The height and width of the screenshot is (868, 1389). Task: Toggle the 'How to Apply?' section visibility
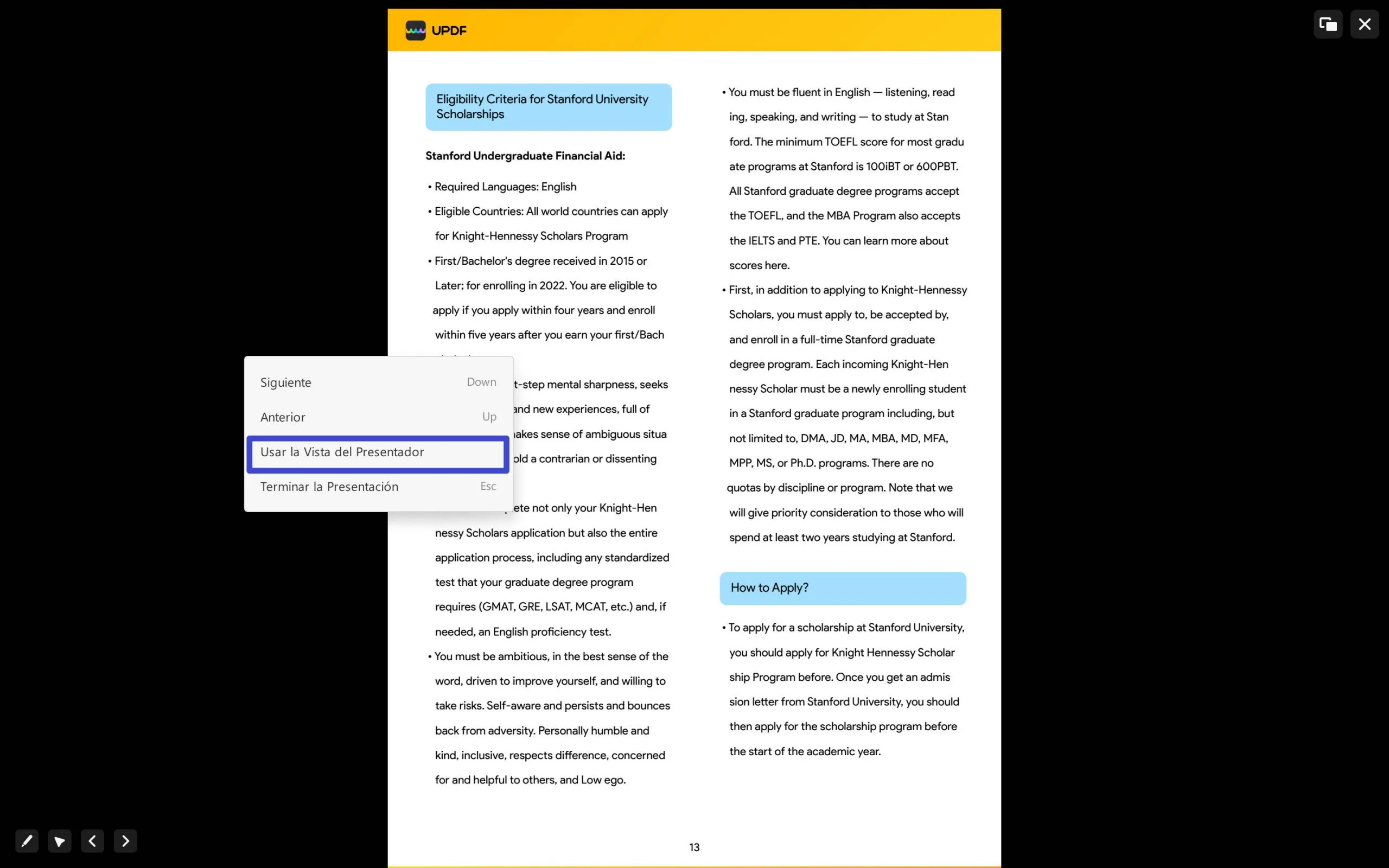point(843,587)
